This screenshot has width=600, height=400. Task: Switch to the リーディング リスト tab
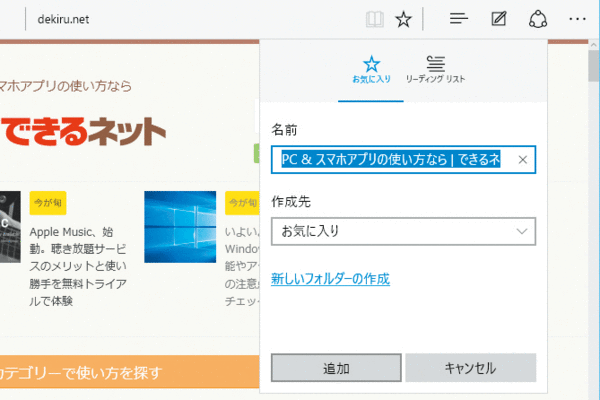(435, 70)
